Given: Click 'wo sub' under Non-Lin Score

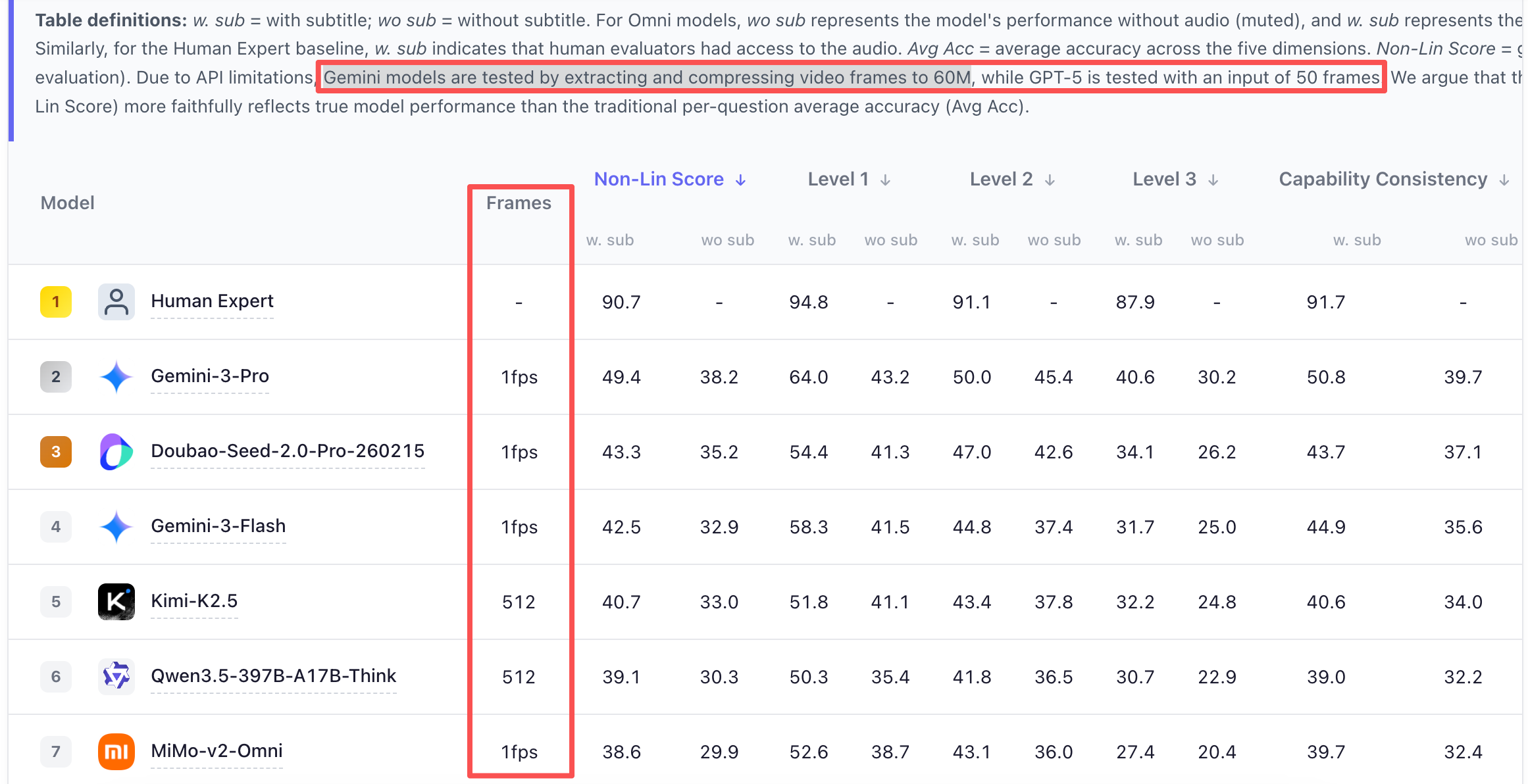Looking at the screenshot, I should (728, 241).
